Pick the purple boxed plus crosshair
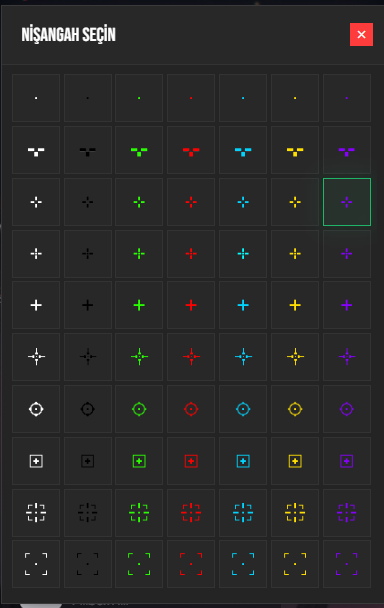 [x=347, y=461]
